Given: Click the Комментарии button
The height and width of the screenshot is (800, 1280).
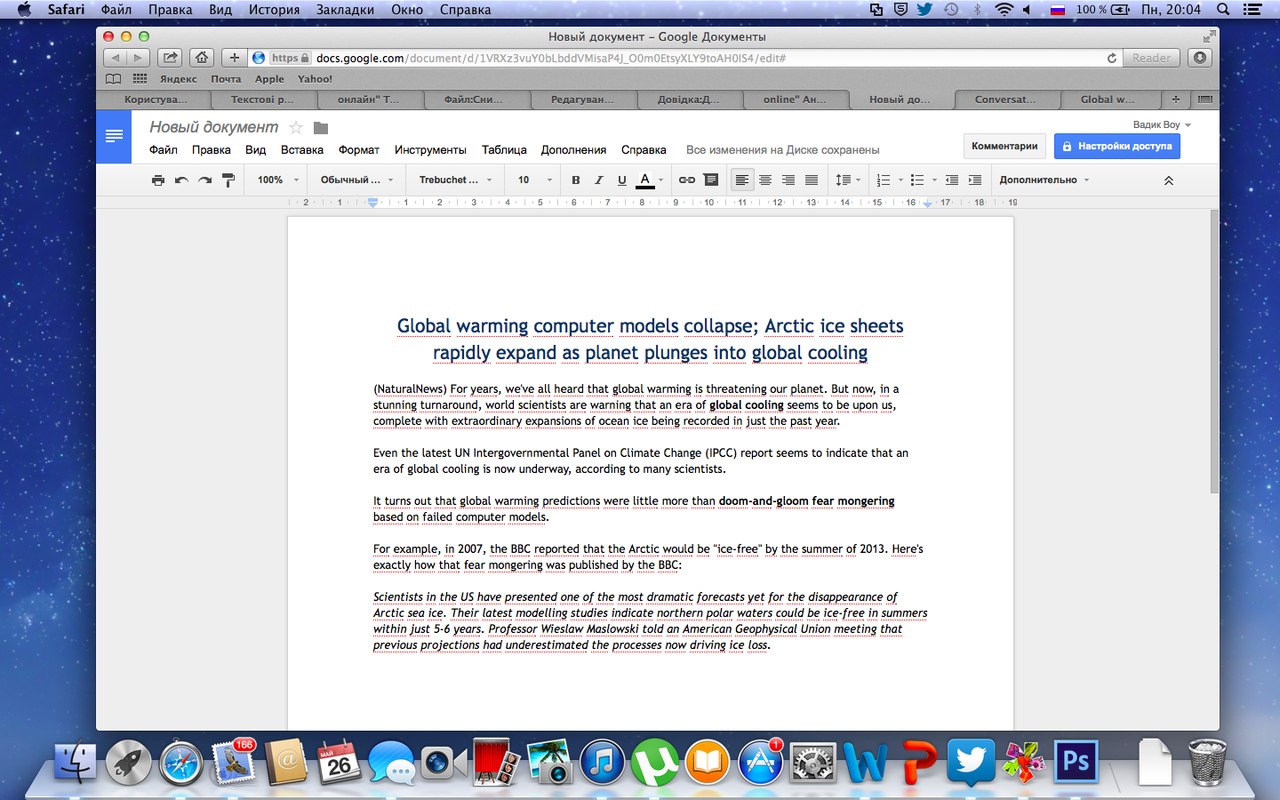Looking at the screenshot, I should coord(1005,146).
